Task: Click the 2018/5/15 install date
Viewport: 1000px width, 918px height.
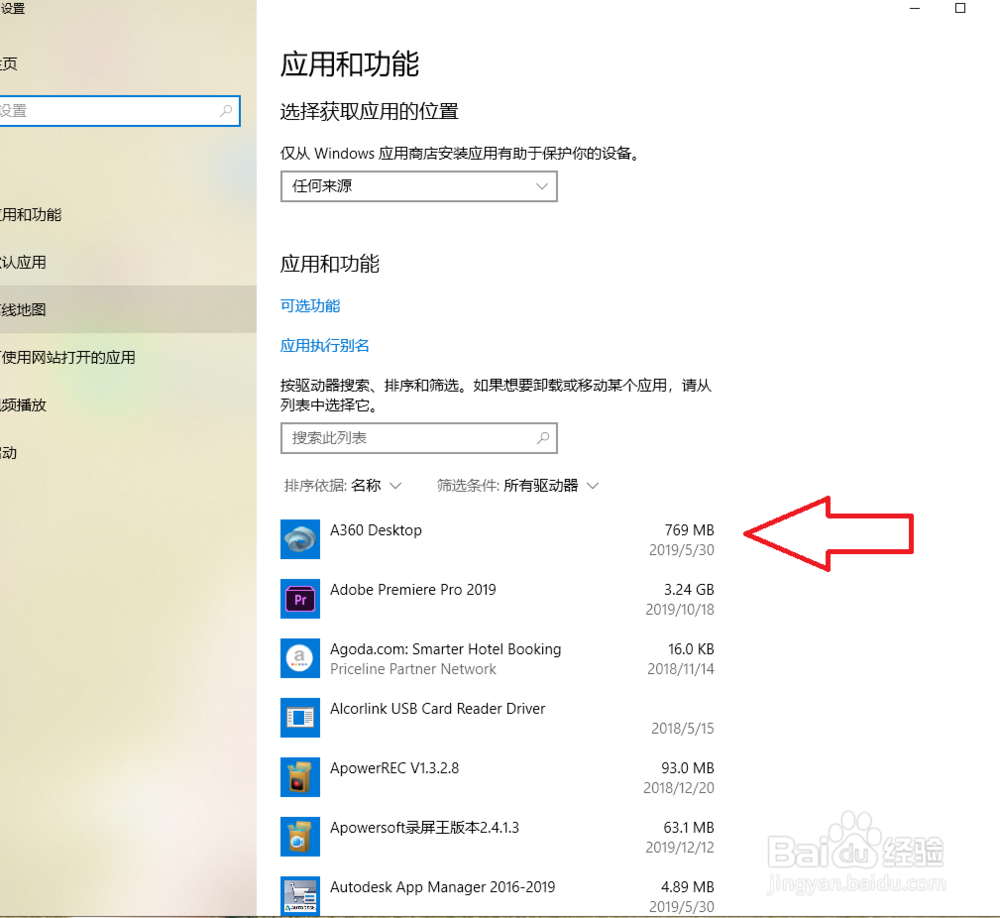Action: (x=682, y=729)
